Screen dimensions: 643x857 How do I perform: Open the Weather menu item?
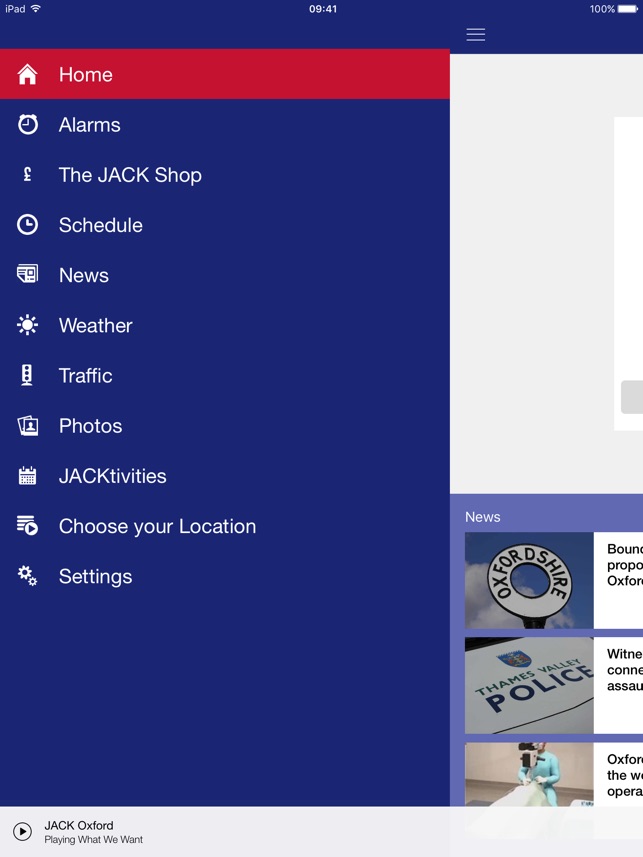tap(225, 326)
